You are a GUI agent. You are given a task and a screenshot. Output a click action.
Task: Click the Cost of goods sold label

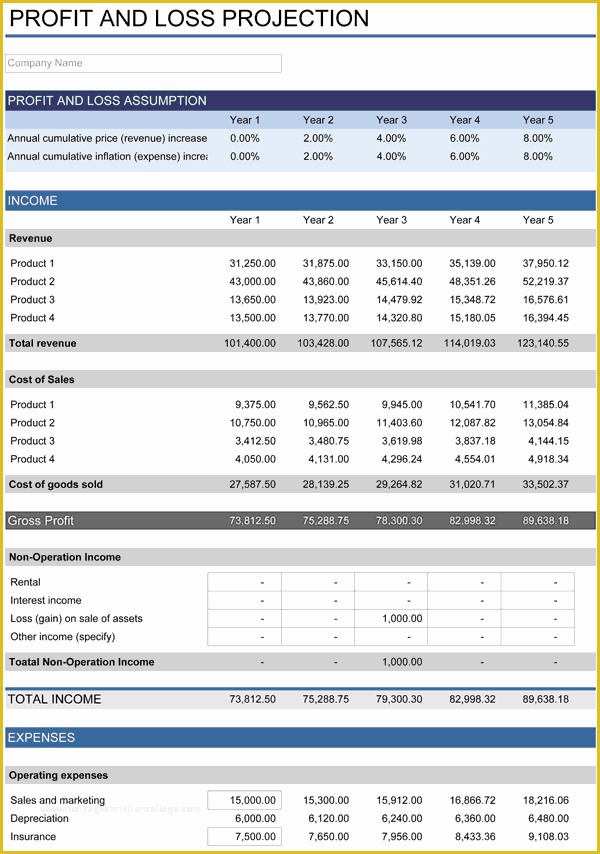point(56,484)
